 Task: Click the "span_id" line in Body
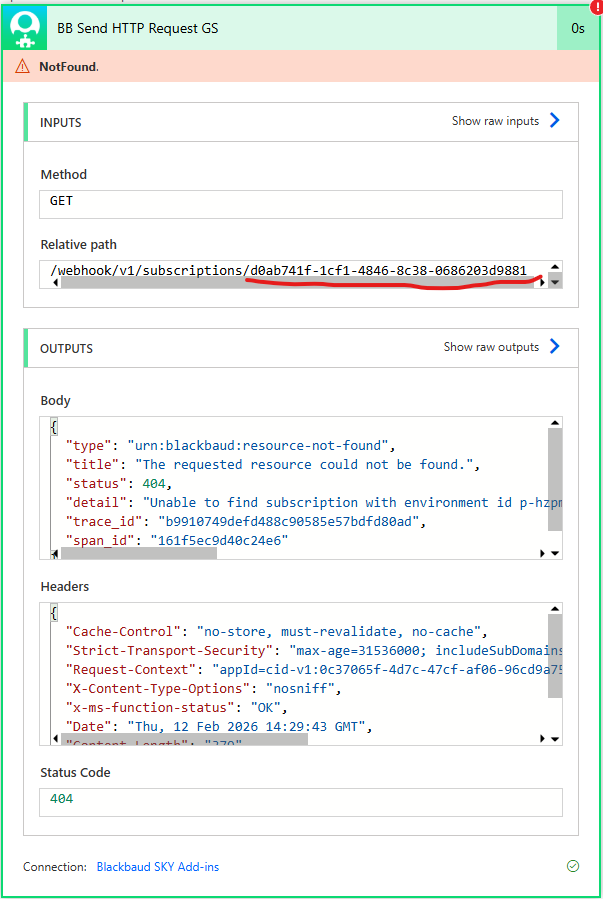tap(177, 540)
